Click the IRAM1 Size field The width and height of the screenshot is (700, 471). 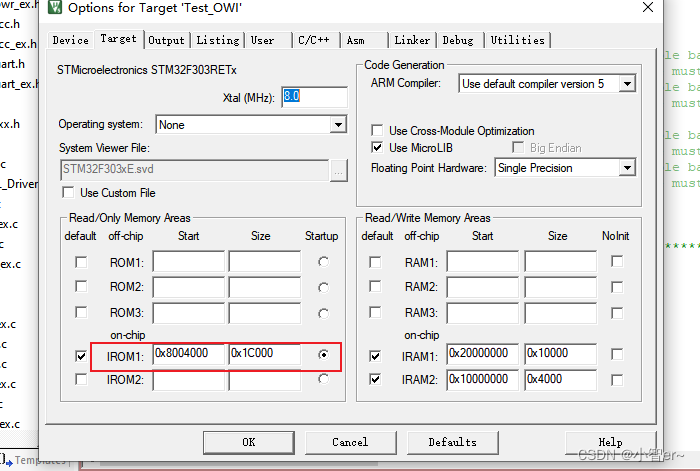[561, 354]
